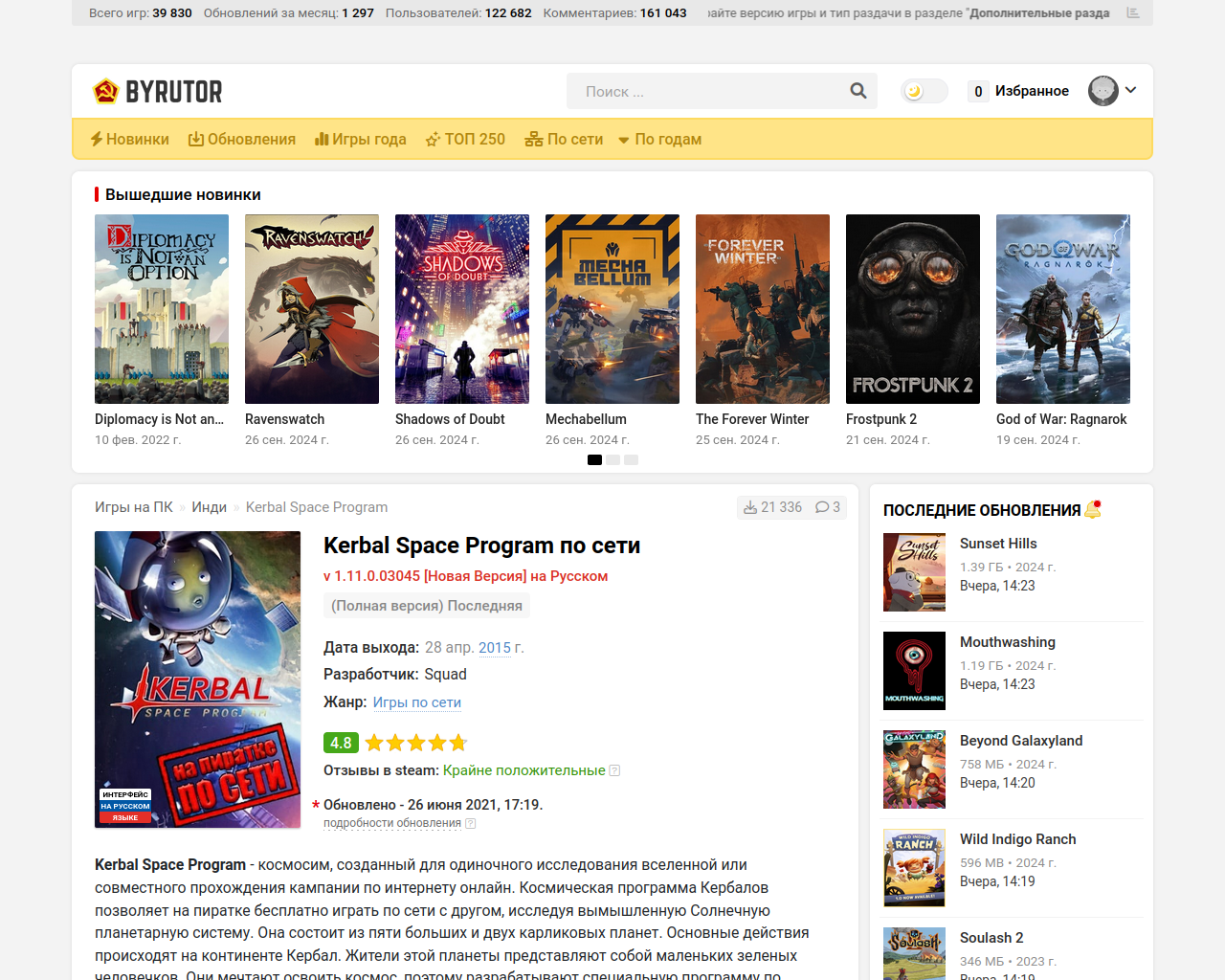Image resolution: width=1225 pixels, height=980 pixels.
Task: Open God of War Ragnarok cover
Action: pos(1063,309)
